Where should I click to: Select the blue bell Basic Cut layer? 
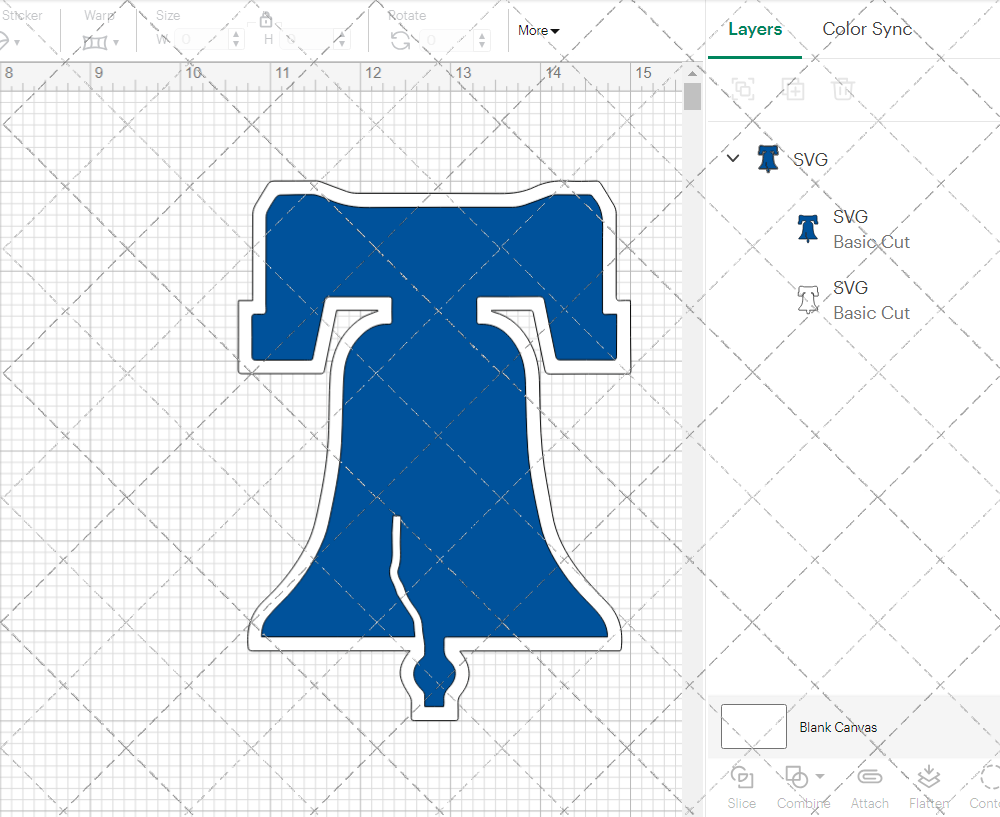pos(855,229)
